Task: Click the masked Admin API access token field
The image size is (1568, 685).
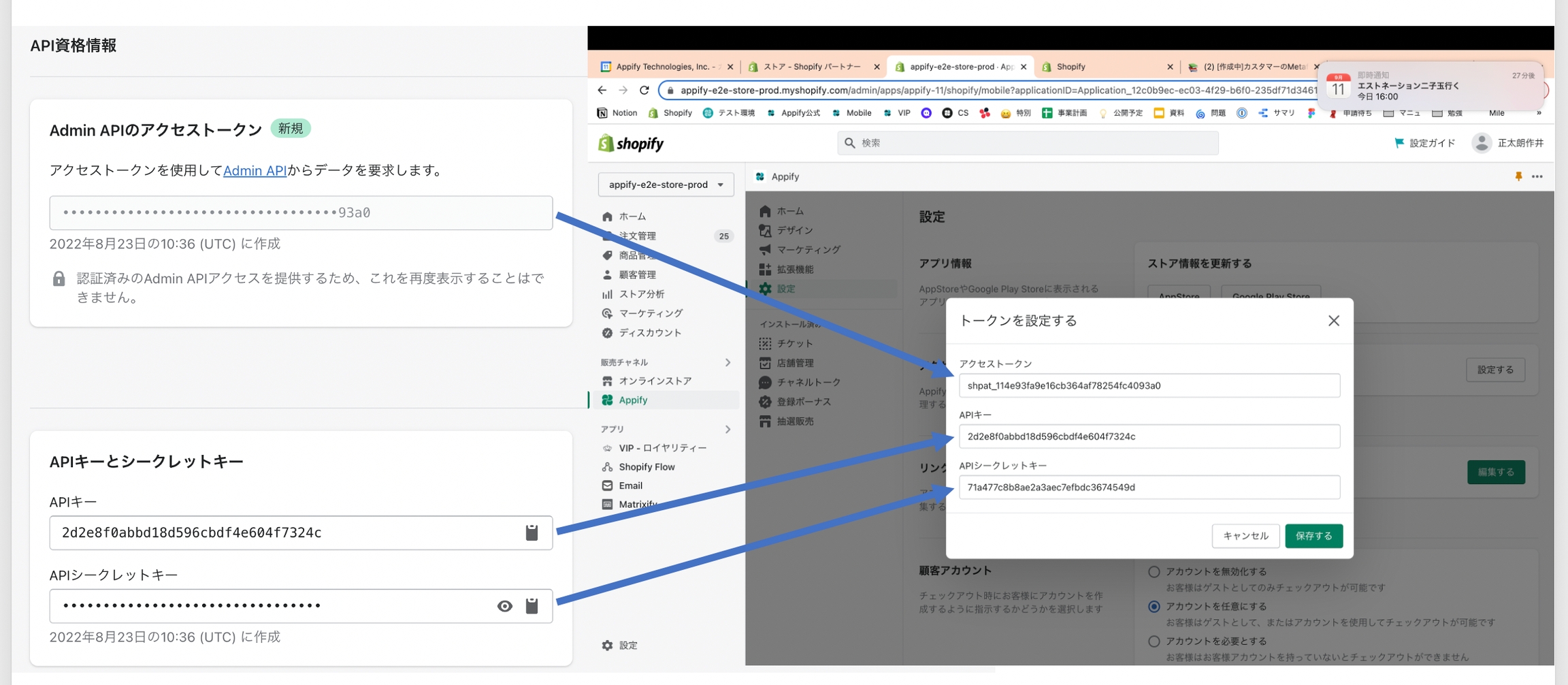Action: click(x=301, y=212)
